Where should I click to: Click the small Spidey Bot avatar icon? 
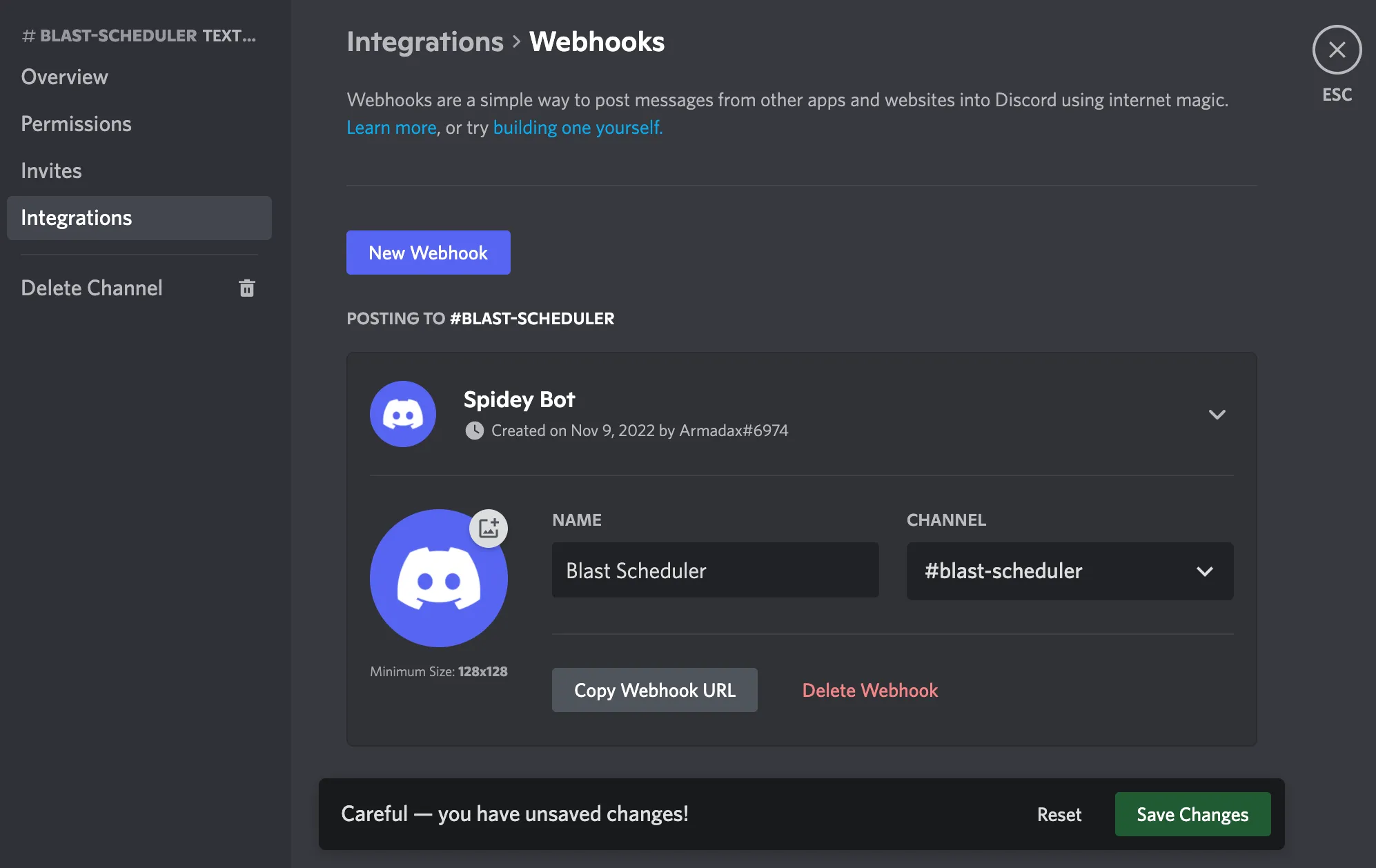tap(403, 414)
